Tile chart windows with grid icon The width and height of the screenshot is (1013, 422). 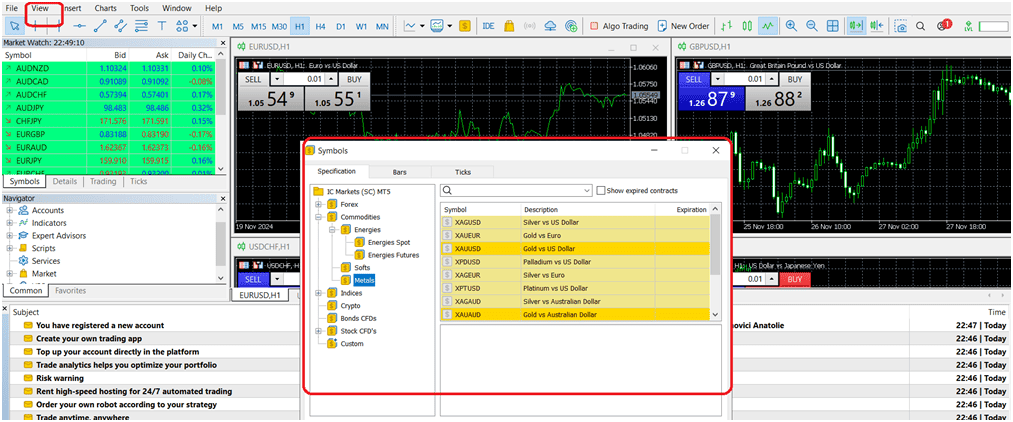[833, 26]
